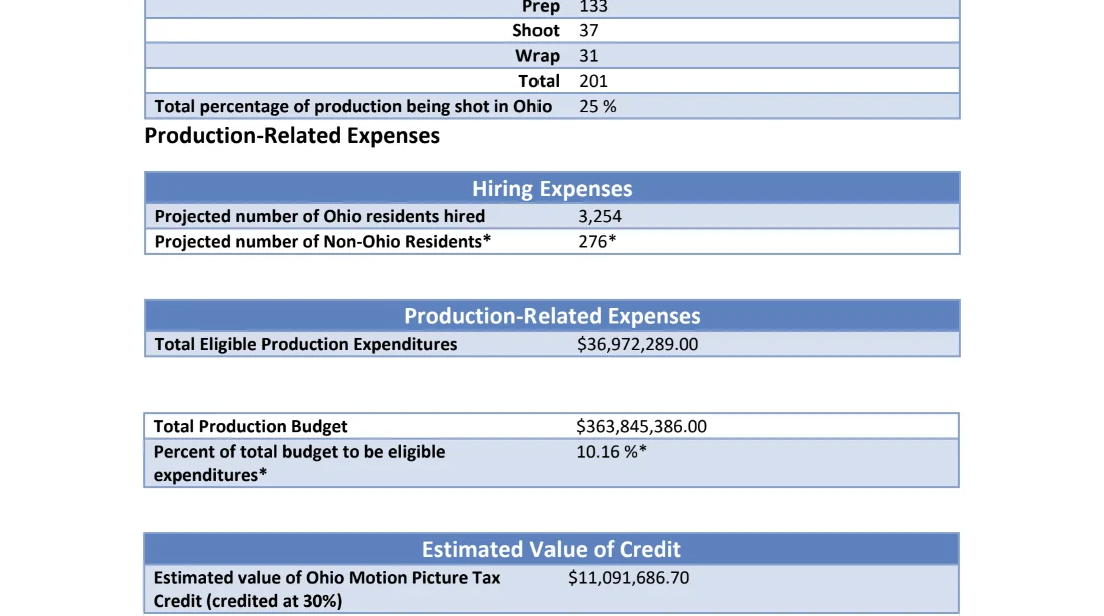1104x616 pixels.
Task: Select the 'Total Production Budget' label
Action: (x=250, y=427)
